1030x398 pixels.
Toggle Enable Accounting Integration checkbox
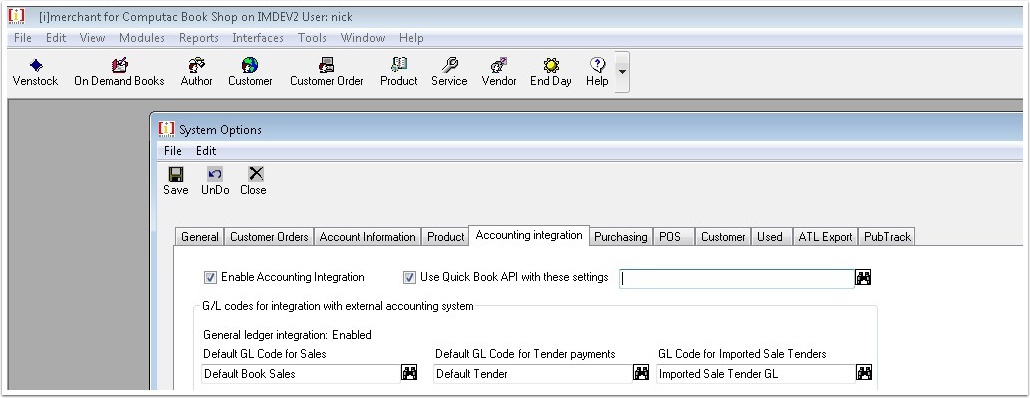tap(210, 277)
